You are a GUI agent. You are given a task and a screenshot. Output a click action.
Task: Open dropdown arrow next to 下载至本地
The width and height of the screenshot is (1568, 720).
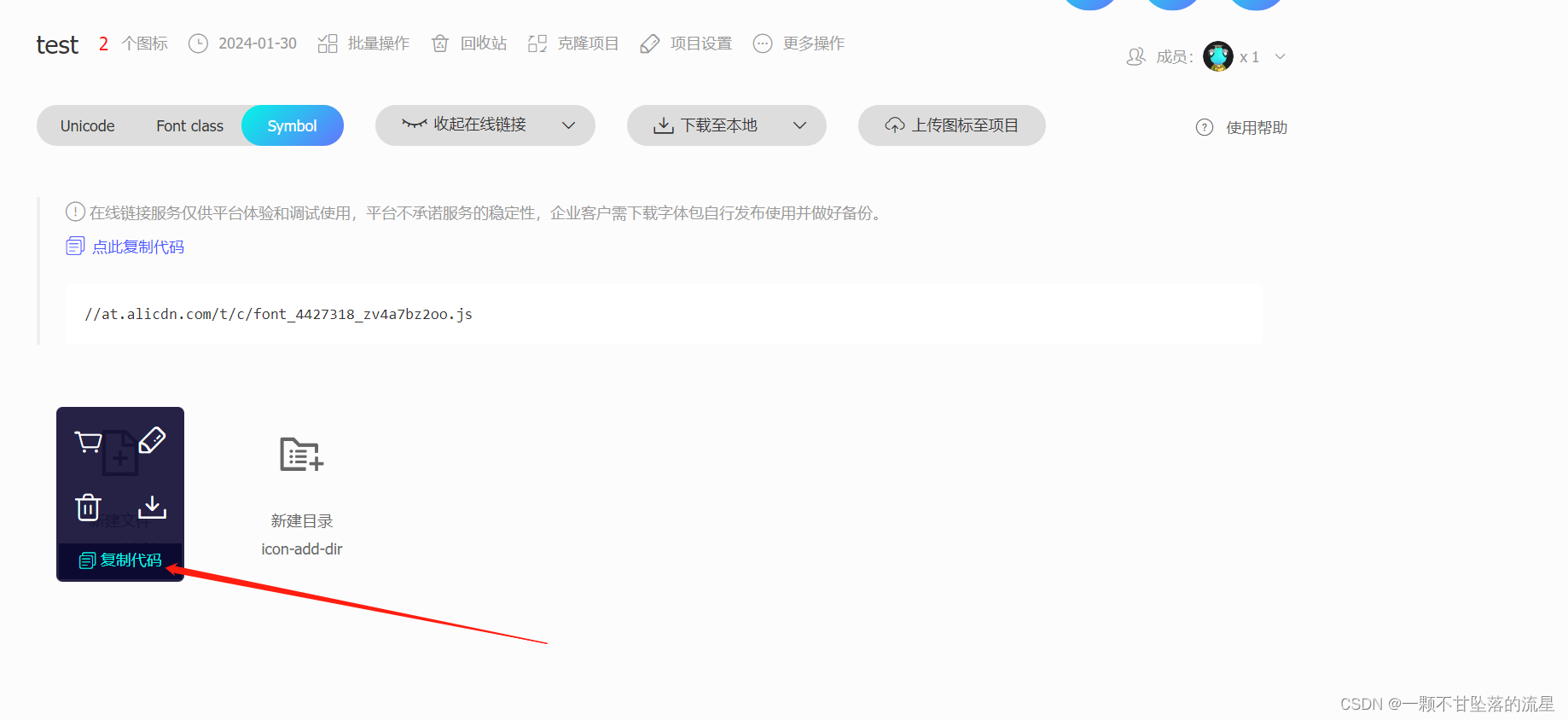800,125
